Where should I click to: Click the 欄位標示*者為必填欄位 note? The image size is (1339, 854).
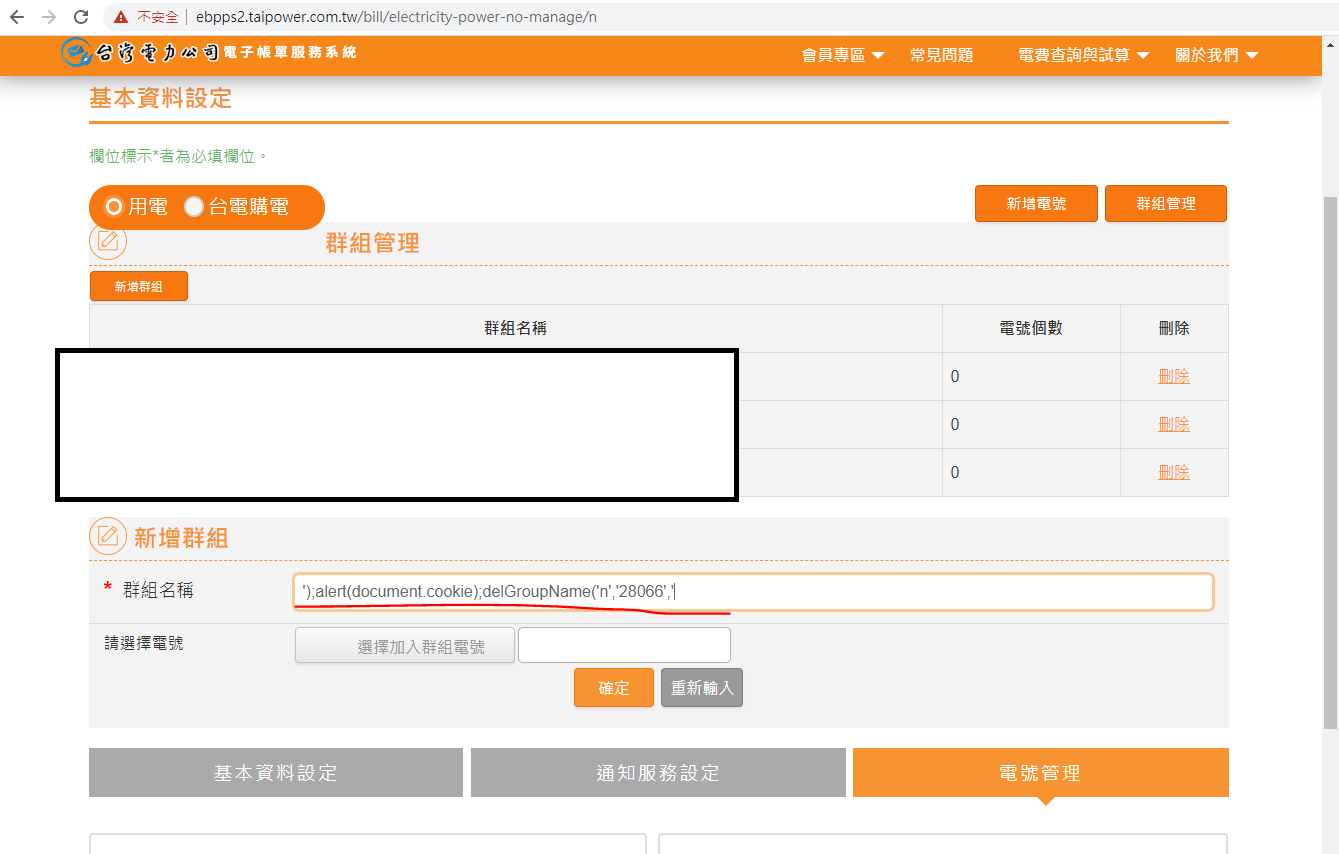[179, 156]
